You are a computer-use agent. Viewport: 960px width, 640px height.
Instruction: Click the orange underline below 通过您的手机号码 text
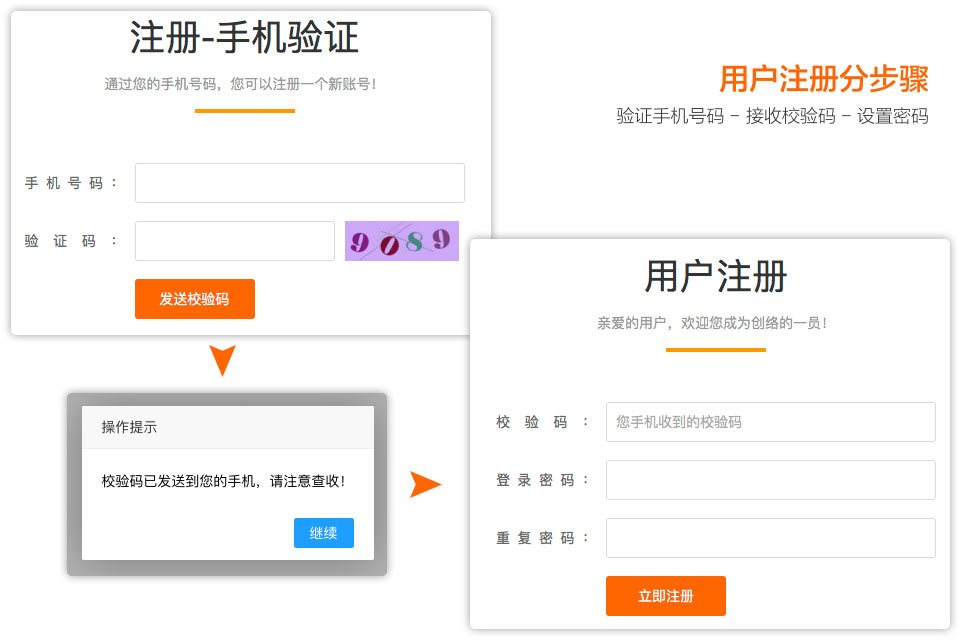(245, 113)
